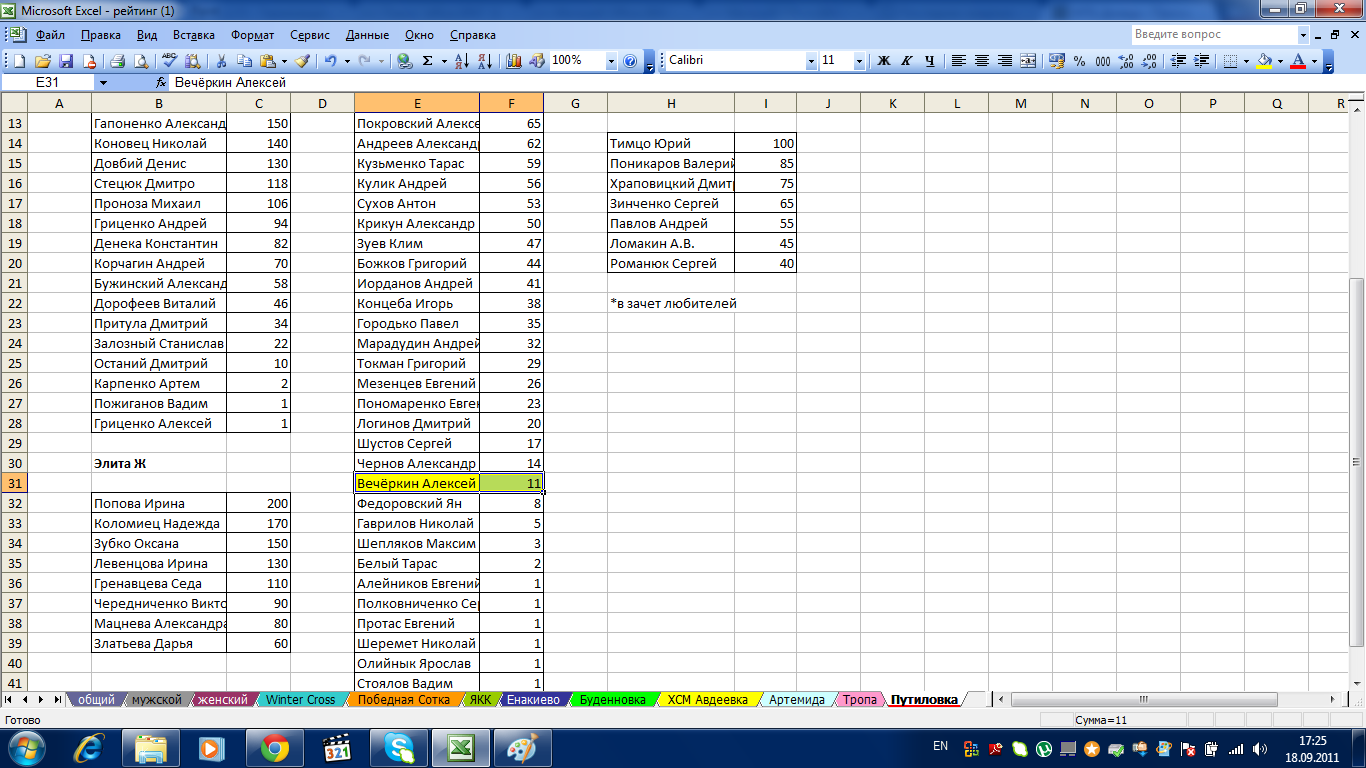The width and height of the screenshot is (1366, 768).
Task: Expand the font size dropdown
Action: (x=859, y=61)
